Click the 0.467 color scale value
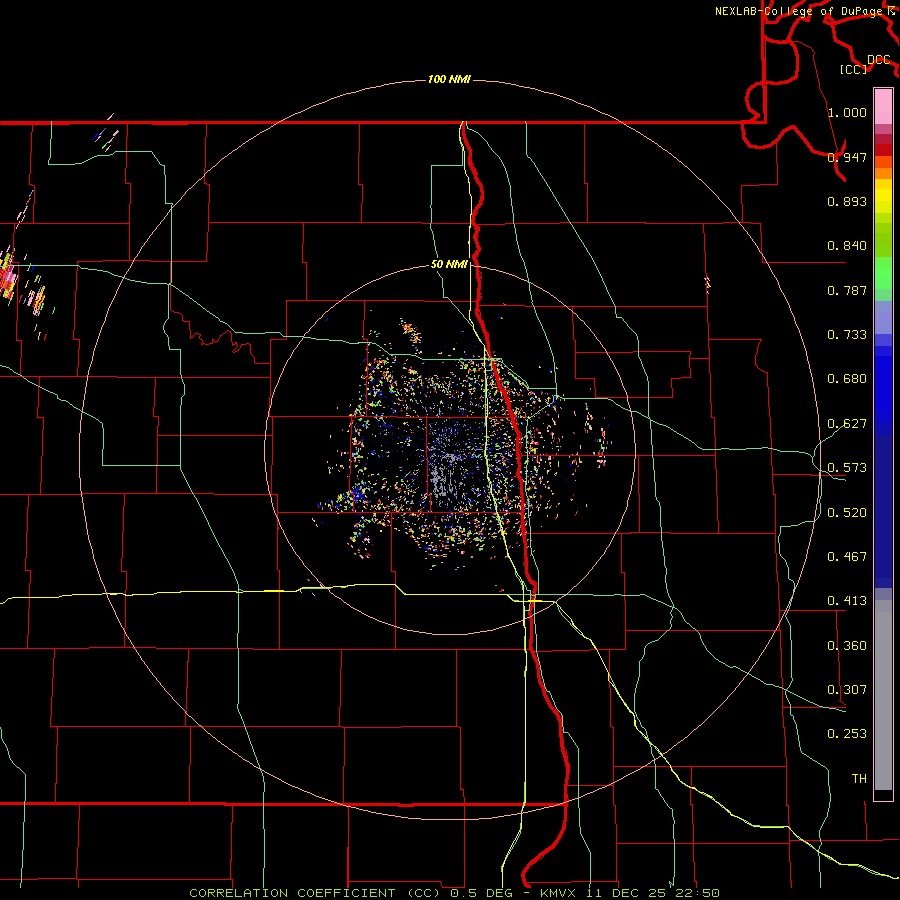 tap(847, 557)
